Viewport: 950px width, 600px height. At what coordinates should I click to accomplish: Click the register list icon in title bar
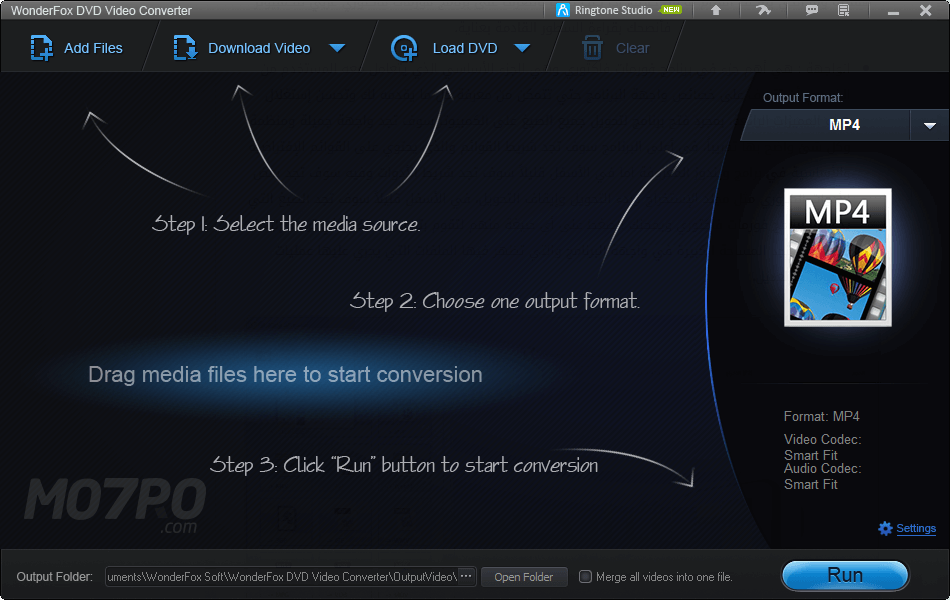(x=844, y=10)
